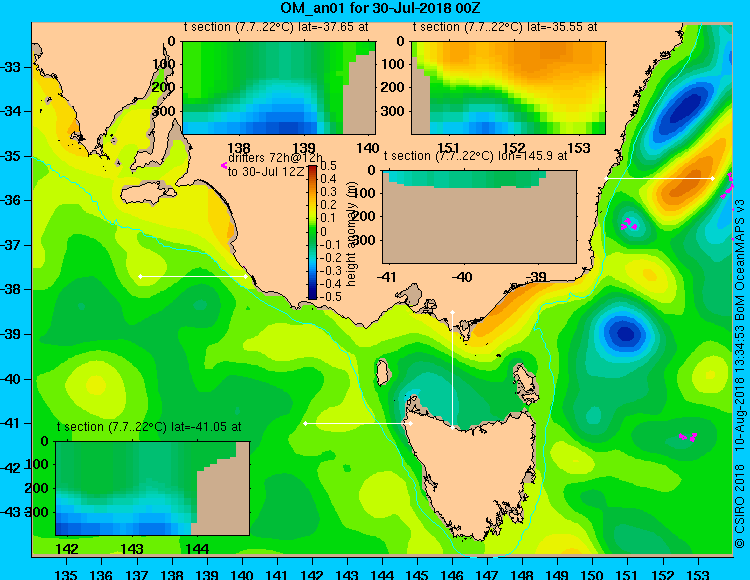Click the -37 latitude label on left axis
The width and height of the screenshot is (750, 580).
coord(11,245)
